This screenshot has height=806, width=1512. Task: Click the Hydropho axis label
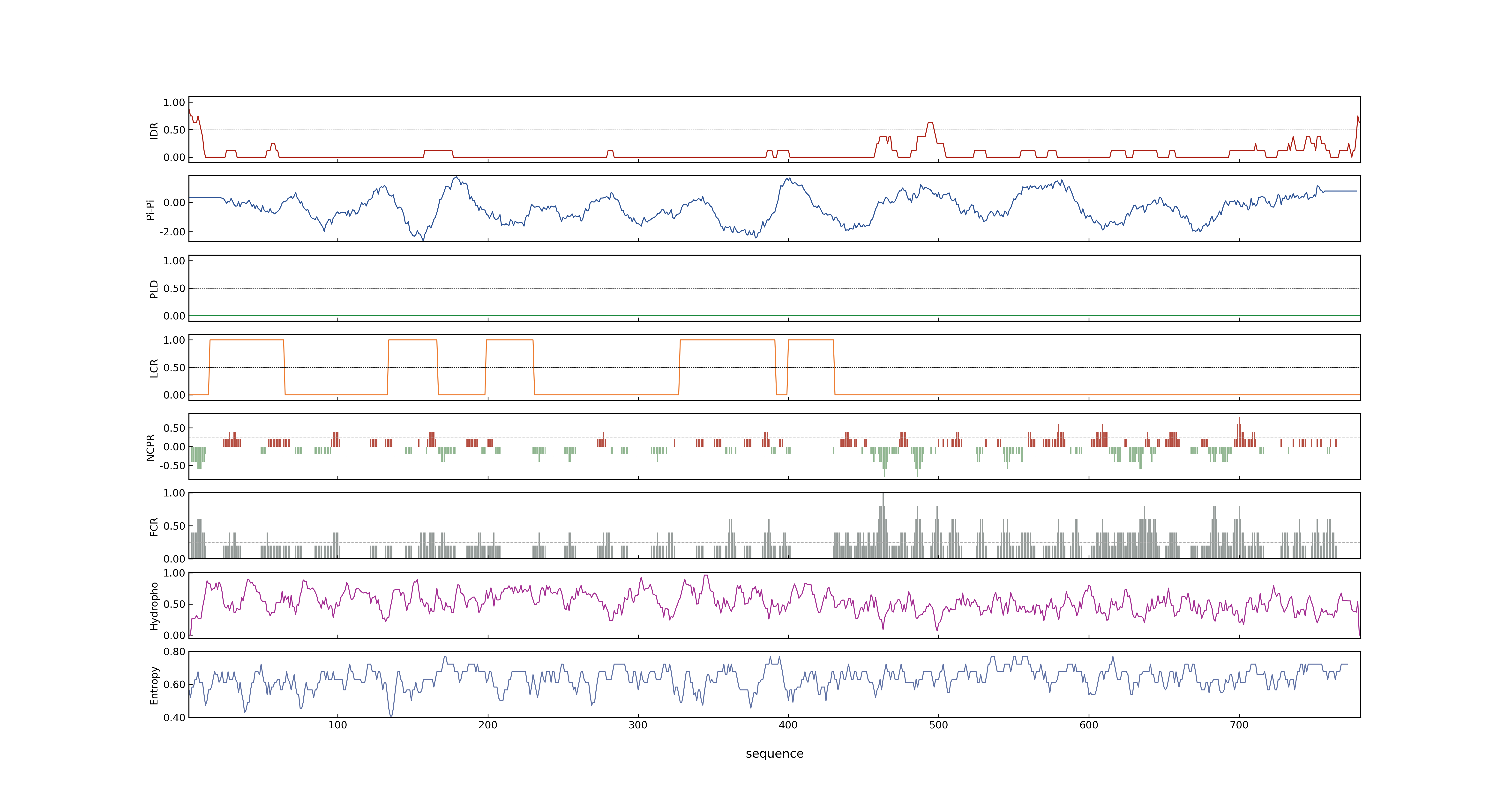pyautogui.click(x=154, y=606)
